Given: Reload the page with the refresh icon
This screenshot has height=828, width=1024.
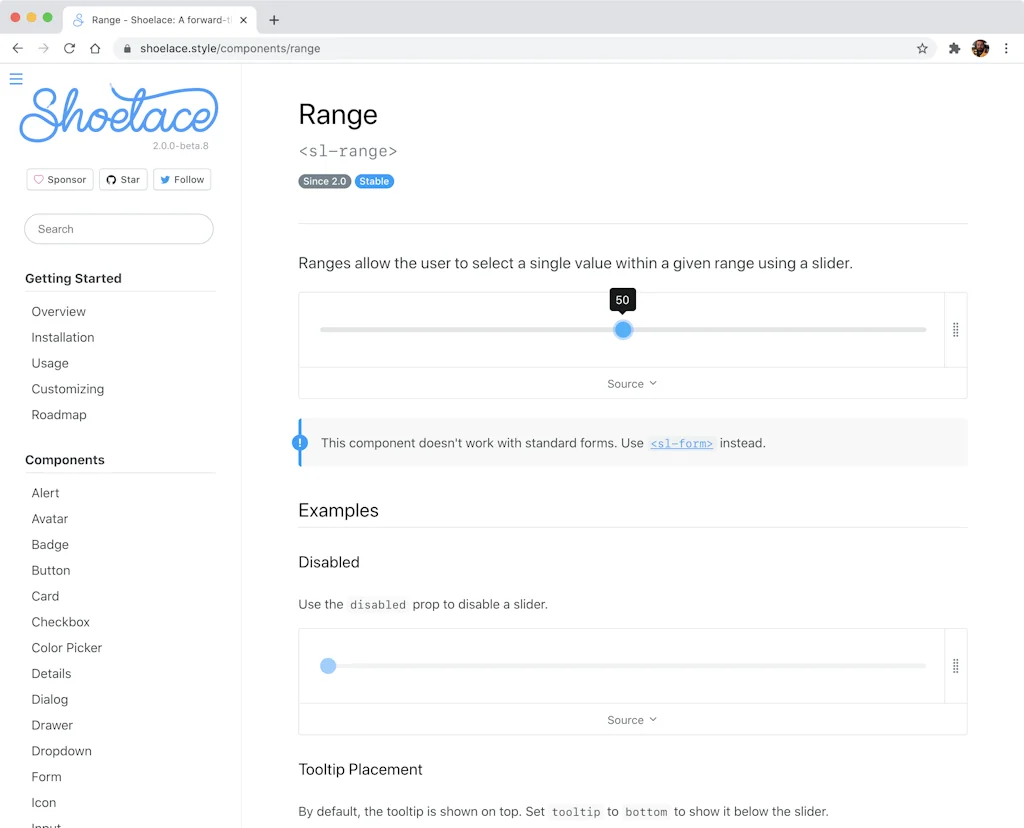Looking at the screenshot, I should pos(68,47).
